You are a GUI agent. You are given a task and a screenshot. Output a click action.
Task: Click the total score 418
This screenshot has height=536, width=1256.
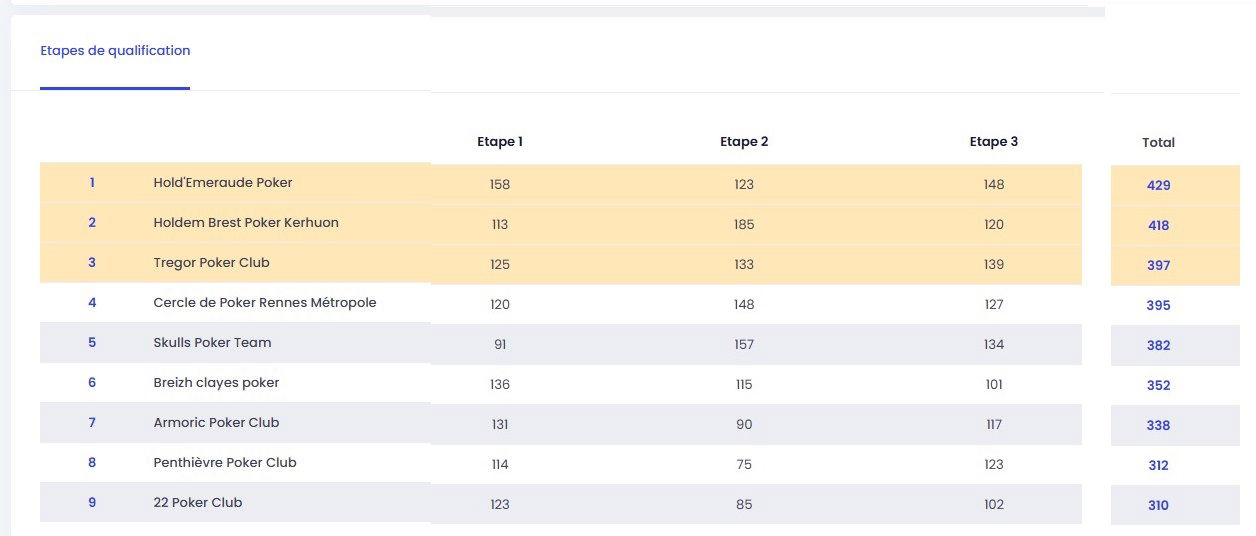(1158, 226)
